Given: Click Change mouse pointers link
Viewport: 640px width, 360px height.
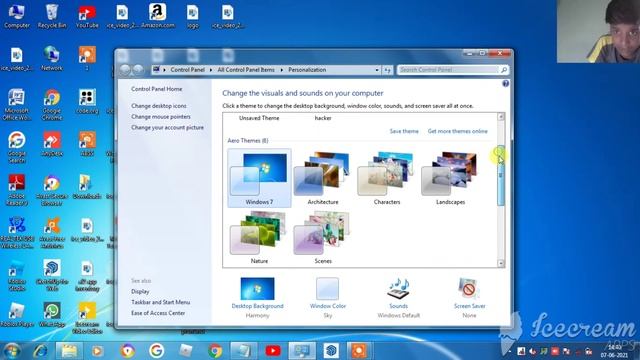Looking at the screenshot, I should [161, 117].
